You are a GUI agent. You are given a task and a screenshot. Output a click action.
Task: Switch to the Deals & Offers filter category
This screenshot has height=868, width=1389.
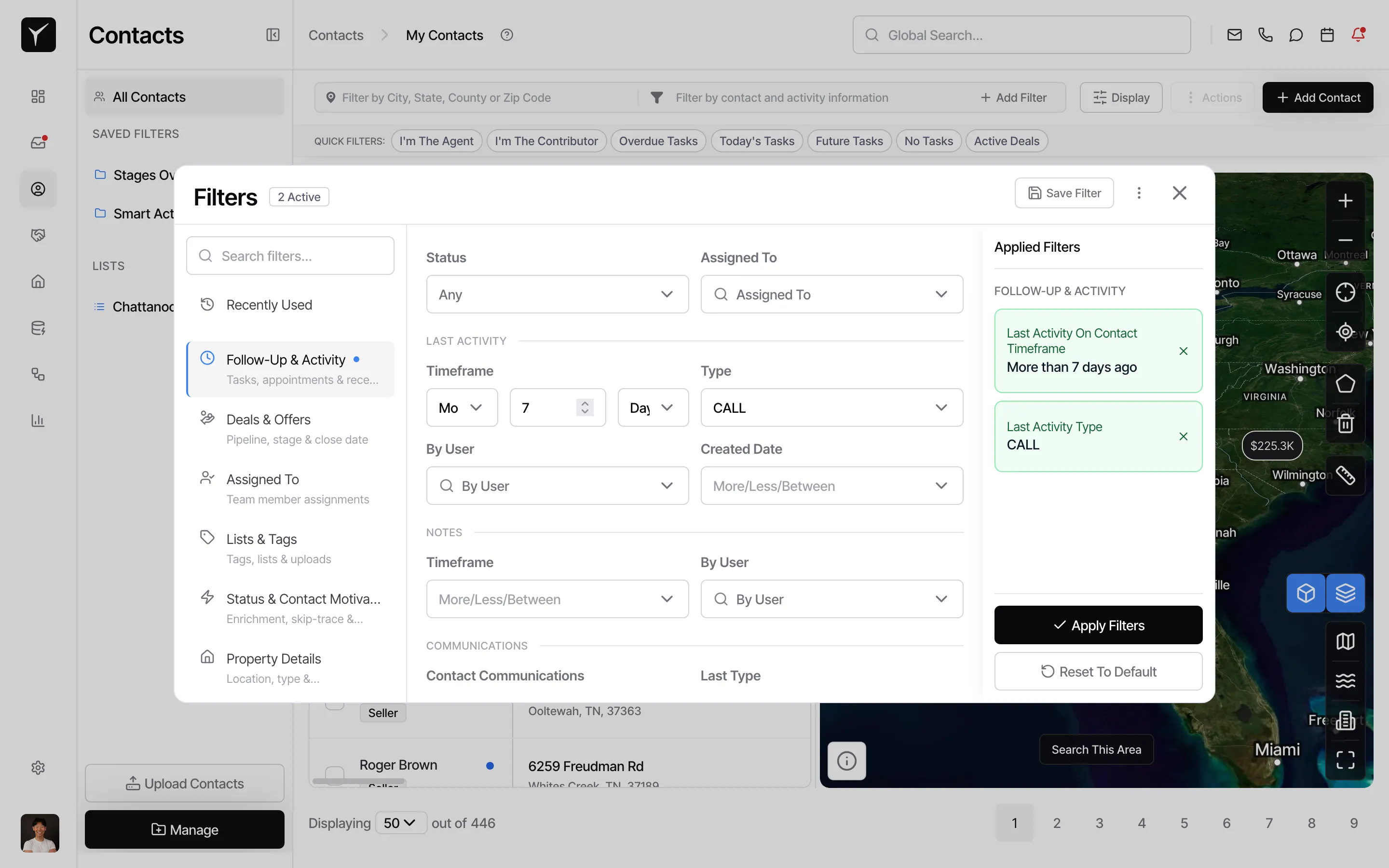[290, 428]
